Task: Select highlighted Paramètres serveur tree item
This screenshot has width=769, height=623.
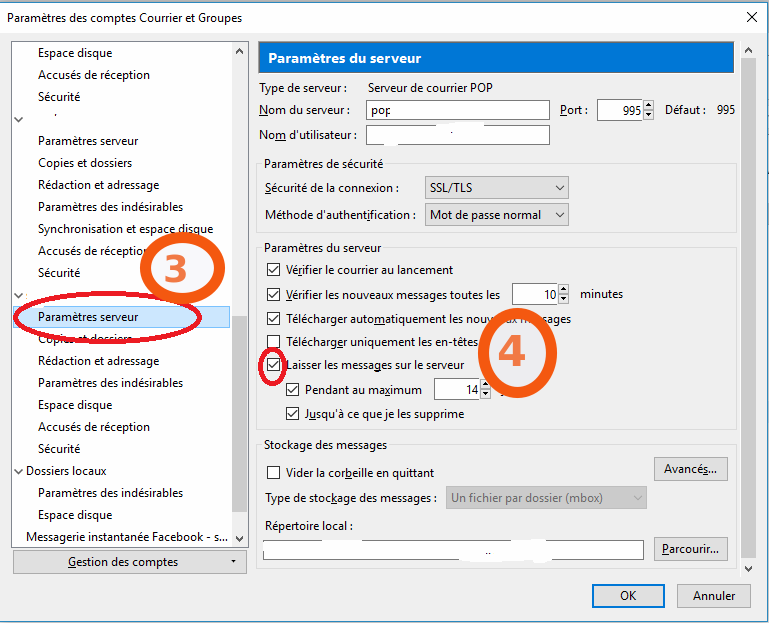Action: click(88, 317)
